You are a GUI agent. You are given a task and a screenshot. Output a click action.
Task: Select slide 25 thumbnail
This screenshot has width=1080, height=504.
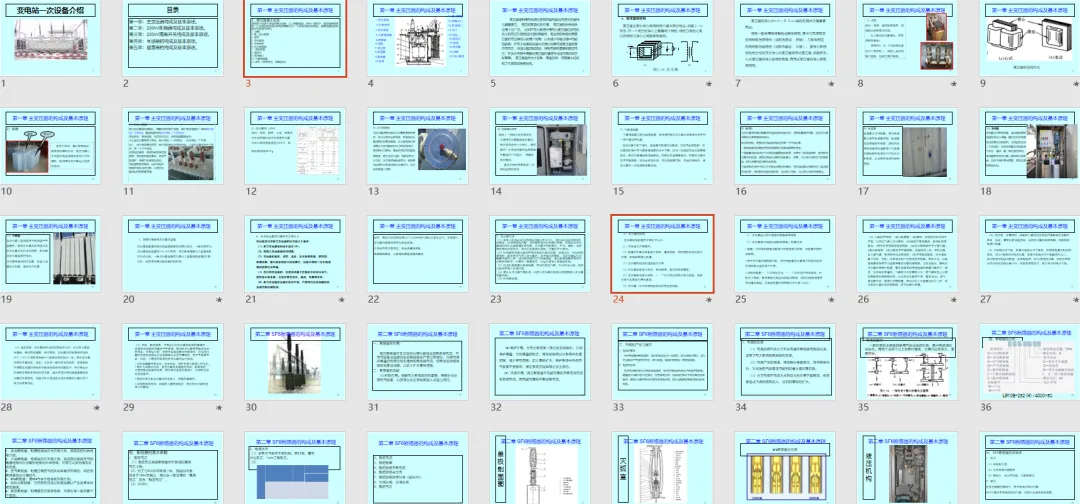pos(786,254)
